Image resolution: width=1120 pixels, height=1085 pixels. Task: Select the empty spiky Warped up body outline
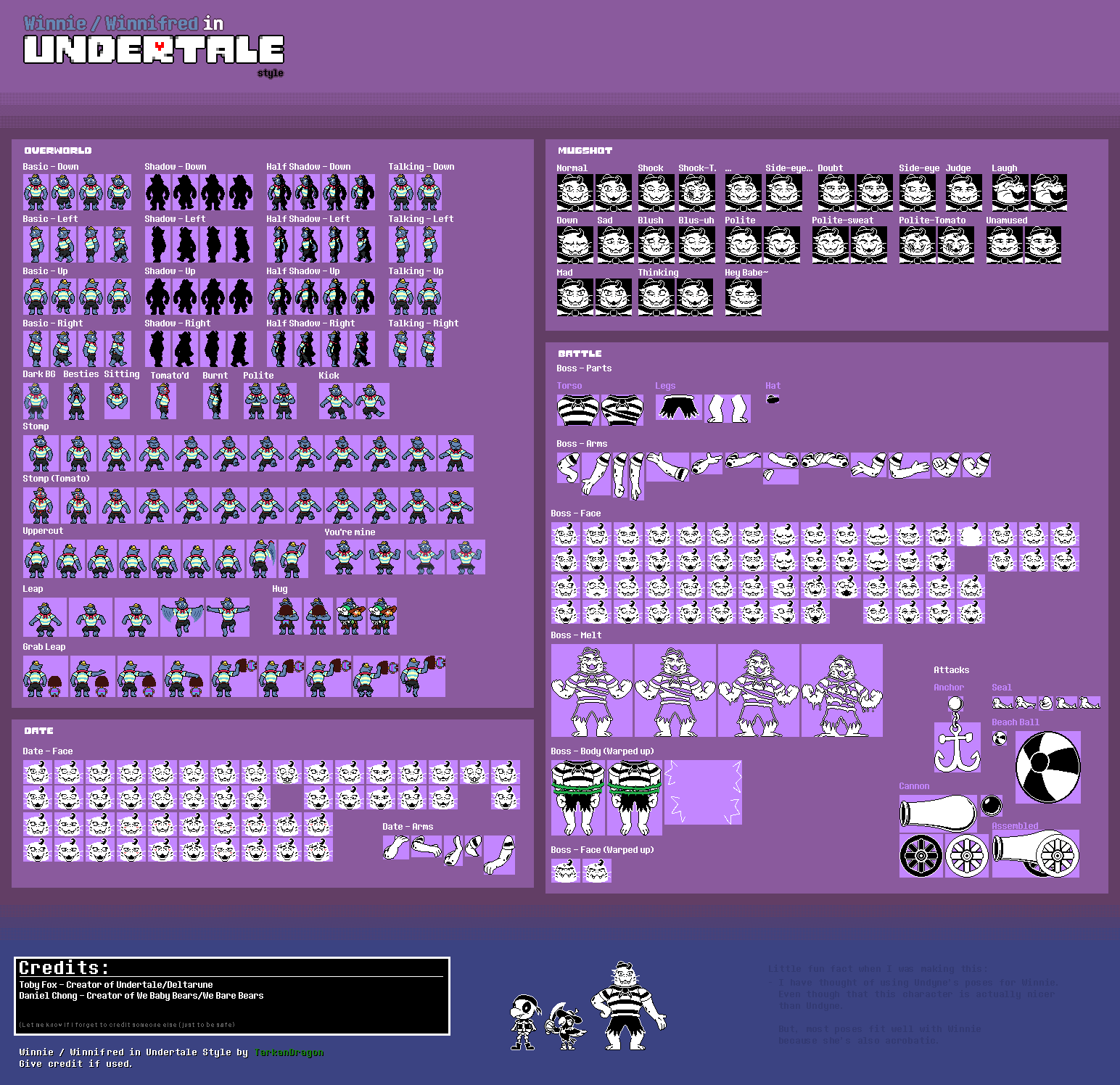click(x=704, y=792)
